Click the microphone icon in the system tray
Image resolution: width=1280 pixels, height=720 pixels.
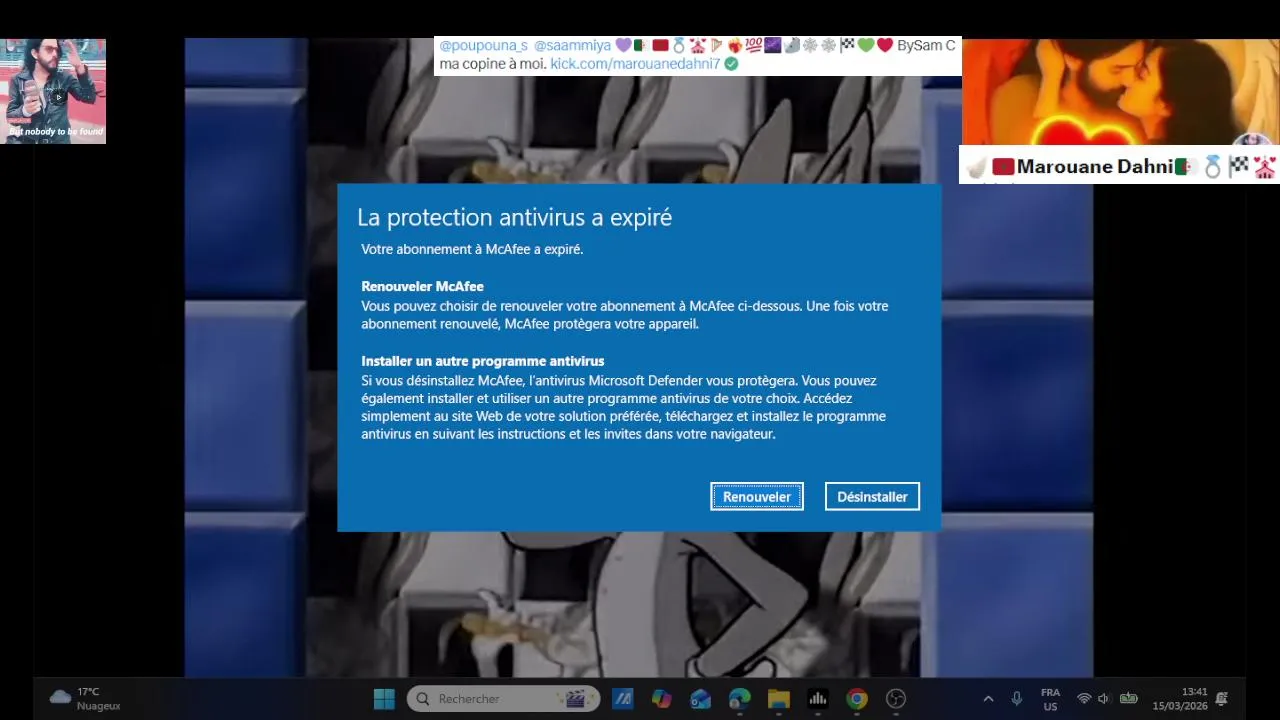pyautogui.click(x=1017, y=699)
